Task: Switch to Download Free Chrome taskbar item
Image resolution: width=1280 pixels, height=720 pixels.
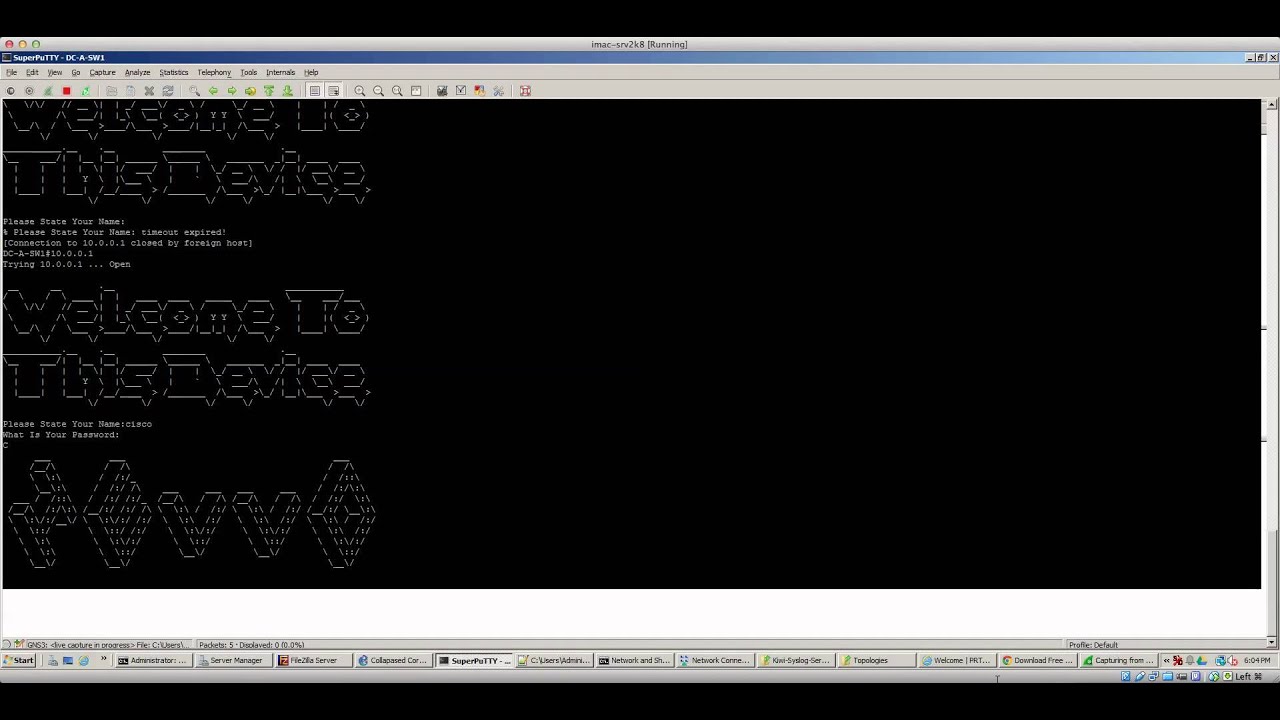Action: click(x=1037, y=660)
